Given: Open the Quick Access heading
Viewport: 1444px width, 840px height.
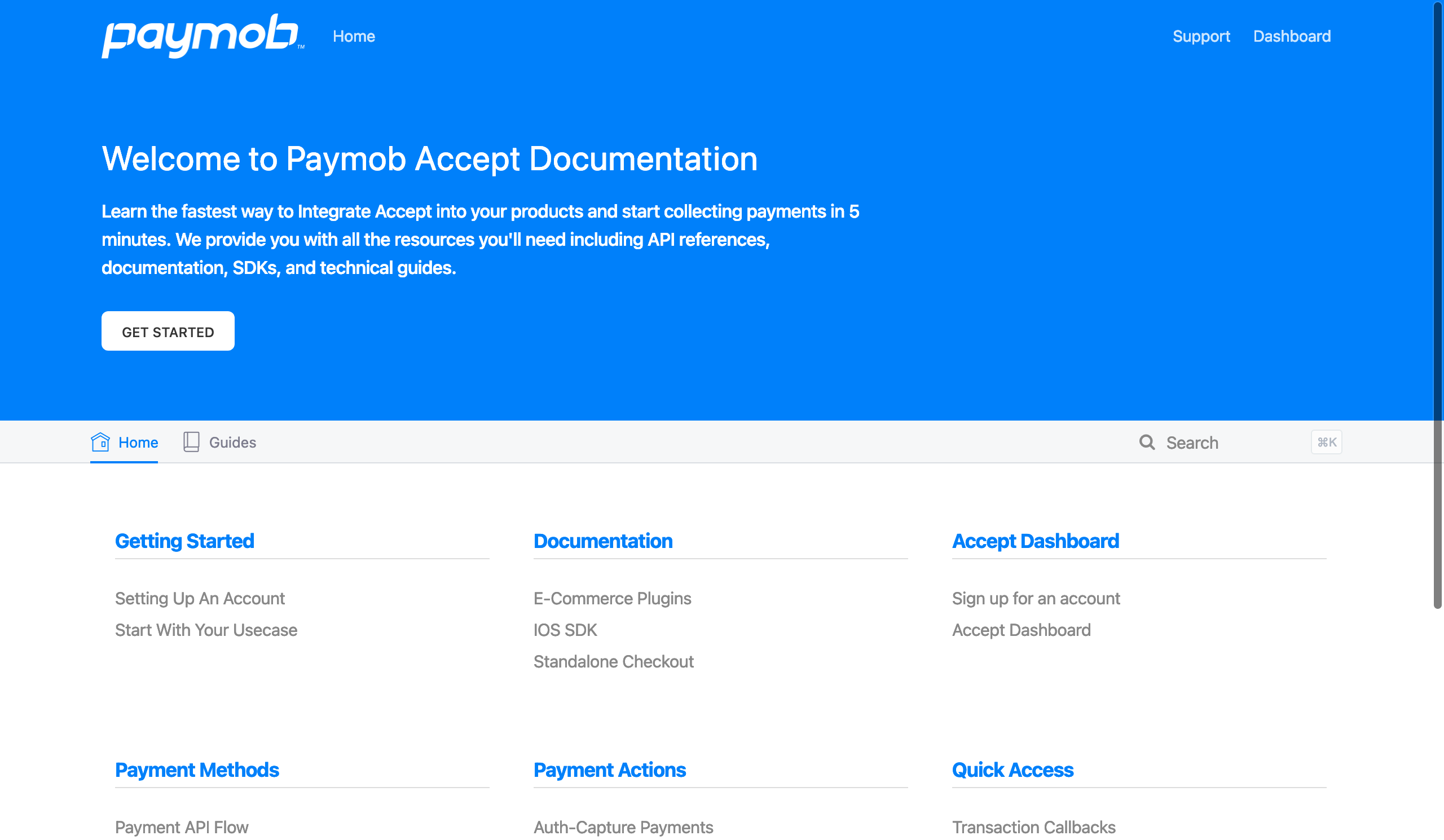Looking at the screenshot, I should 1012,770.
